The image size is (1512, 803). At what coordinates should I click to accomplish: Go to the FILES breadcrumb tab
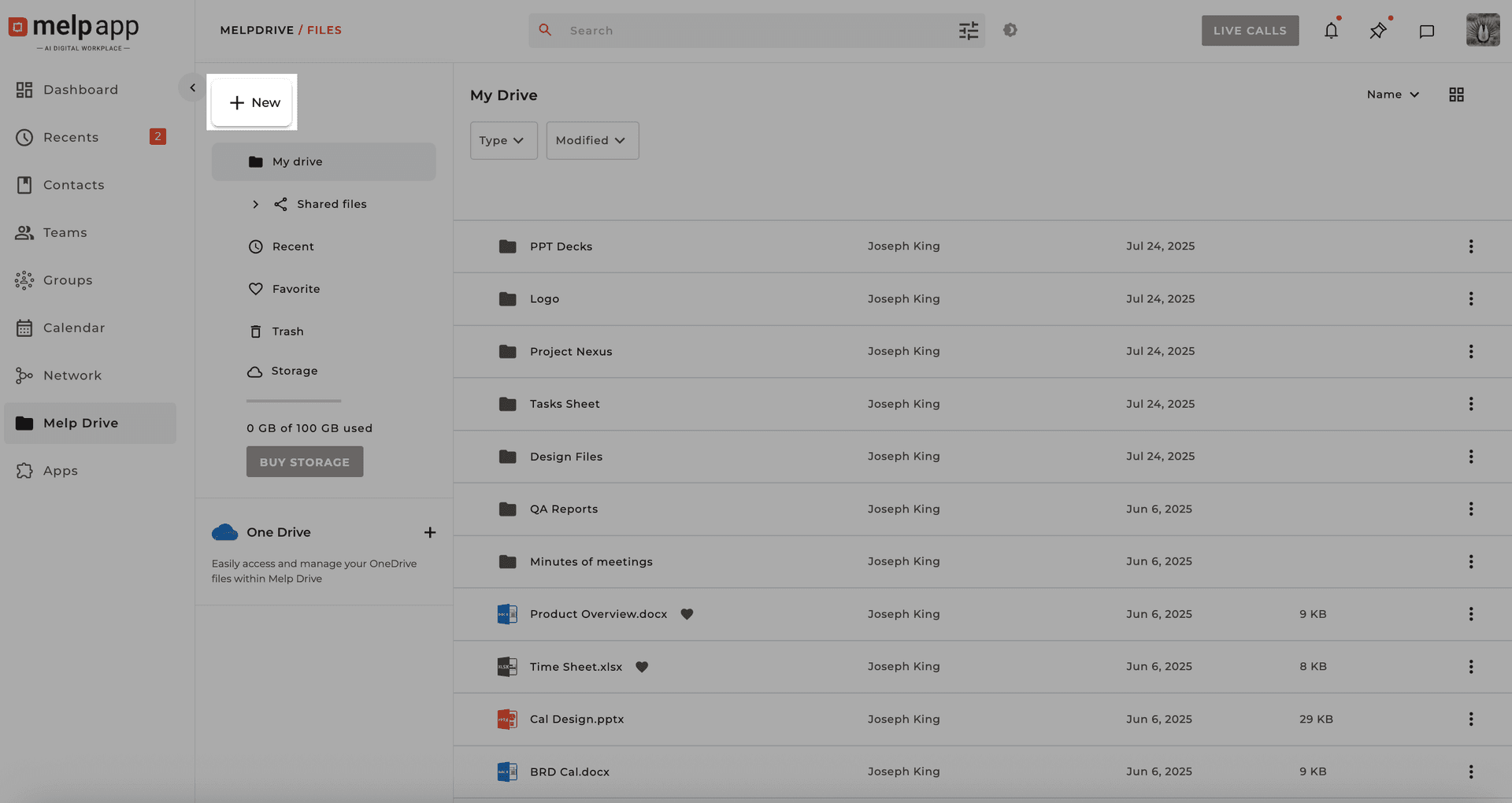tap(323, 30)
